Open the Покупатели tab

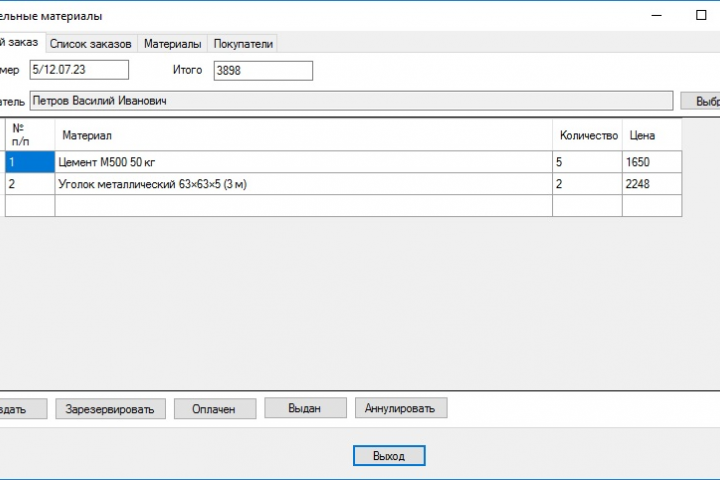pos(243,44)
